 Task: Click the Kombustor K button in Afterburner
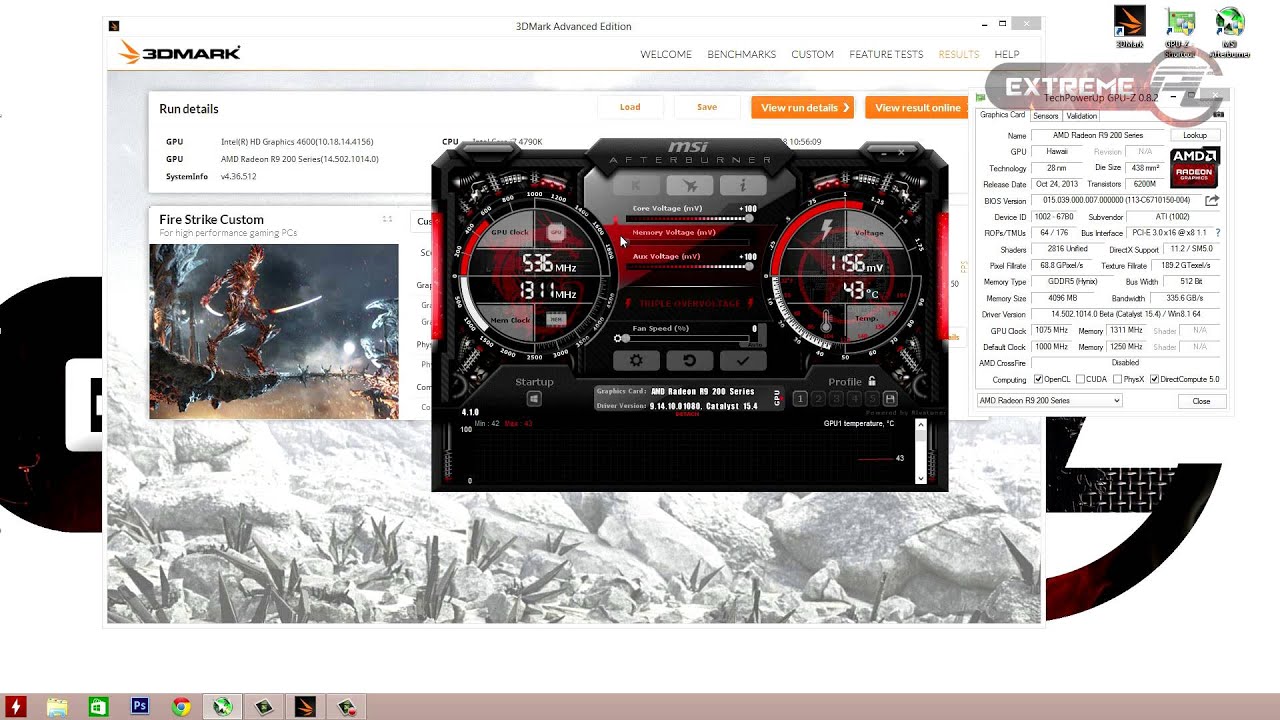point(636,185)
